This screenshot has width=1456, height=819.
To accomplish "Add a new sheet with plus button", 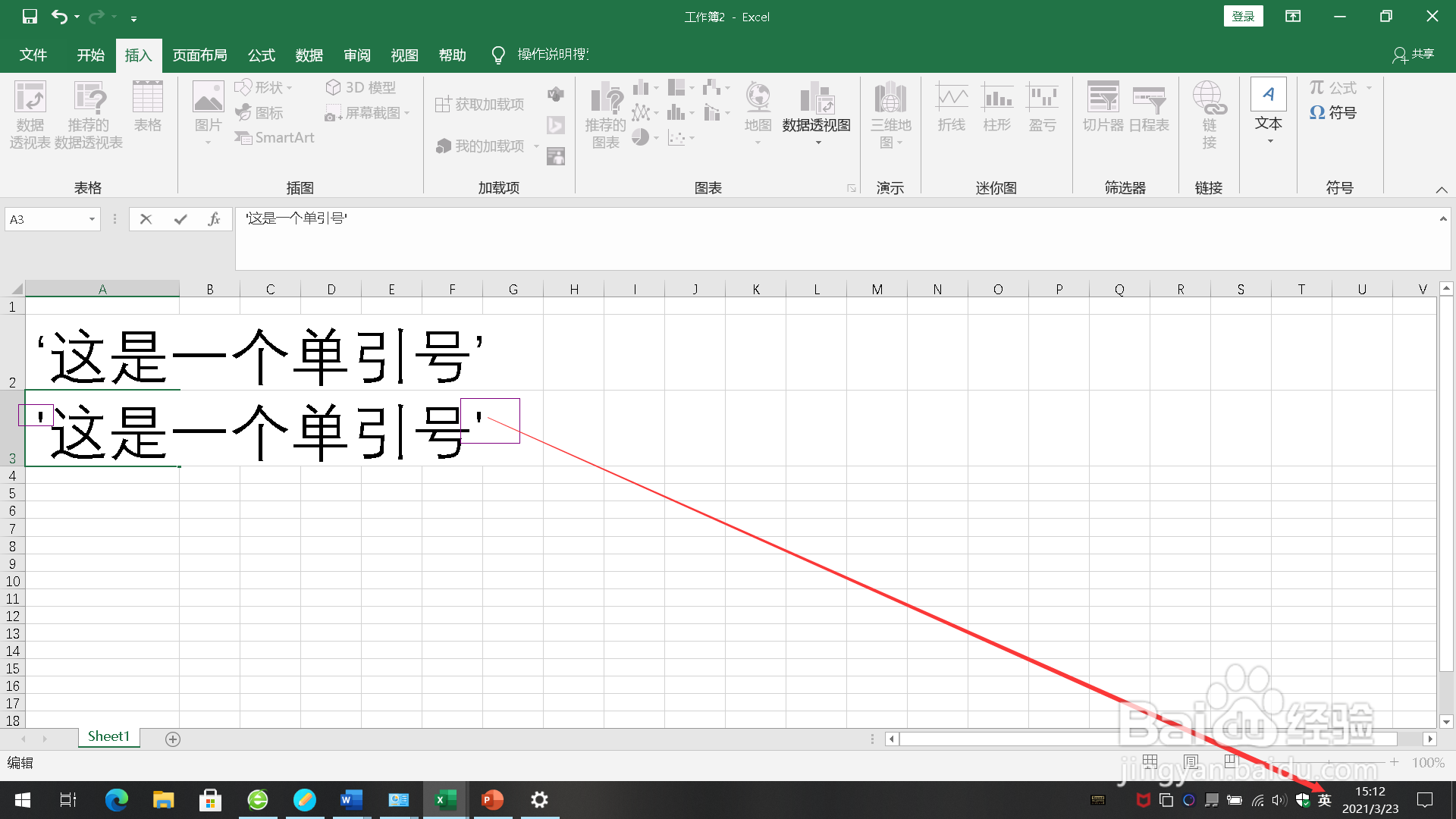I will click(x=173, y=739).
